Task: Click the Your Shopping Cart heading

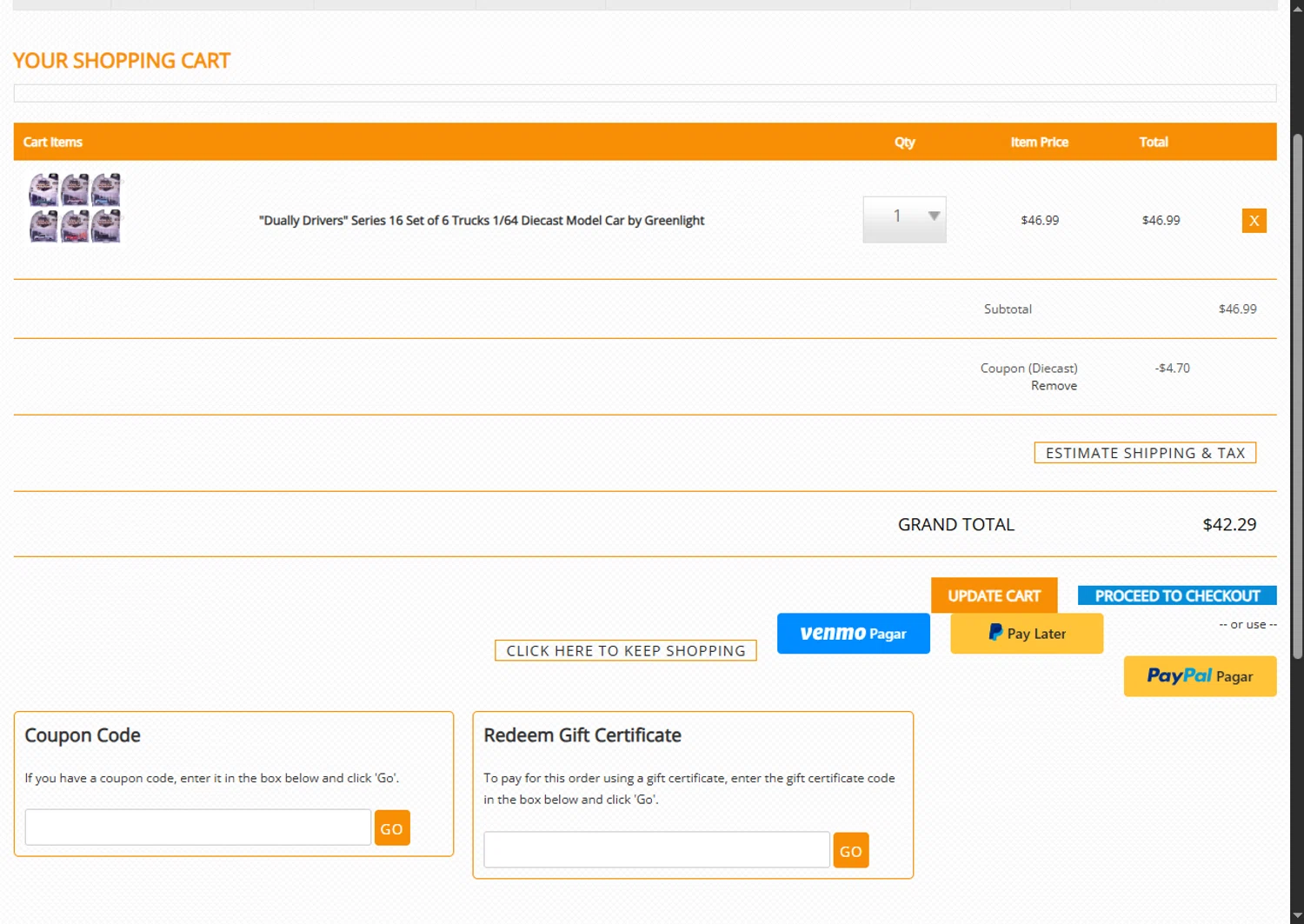Action: point(122,61)
